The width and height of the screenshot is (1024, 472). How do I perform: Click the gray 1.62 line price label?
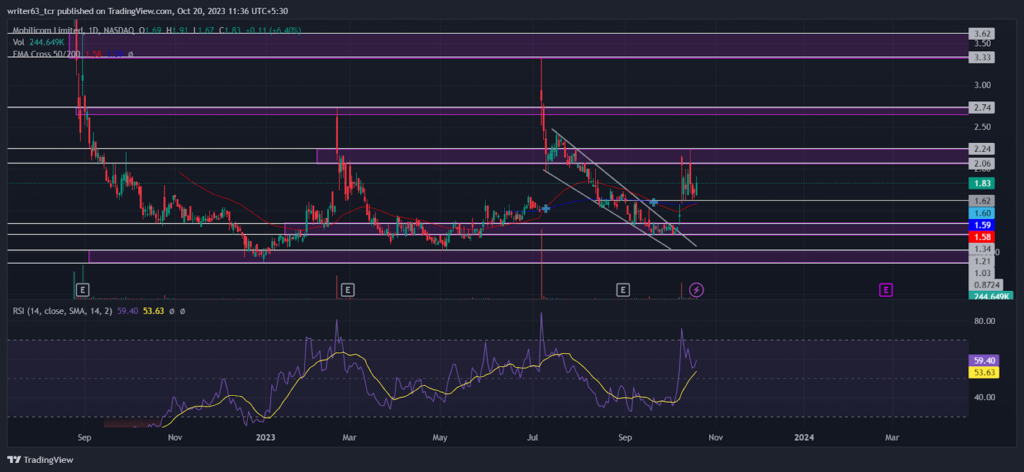click(981, 201)
